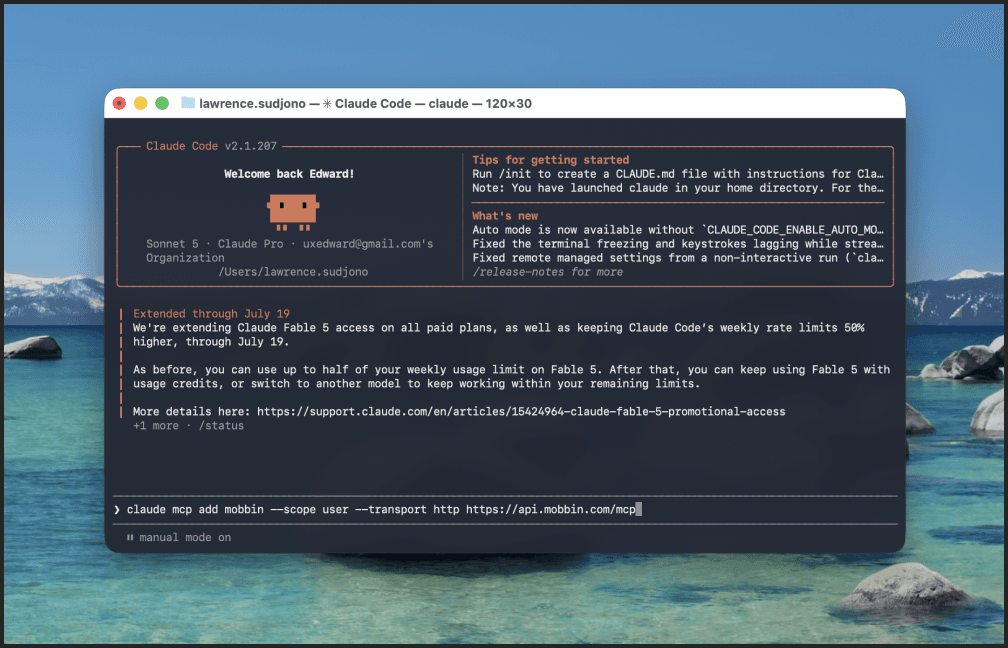Click the '+1 more · /status' line
Screen dimensions: 1008x648
click(188, 426)
